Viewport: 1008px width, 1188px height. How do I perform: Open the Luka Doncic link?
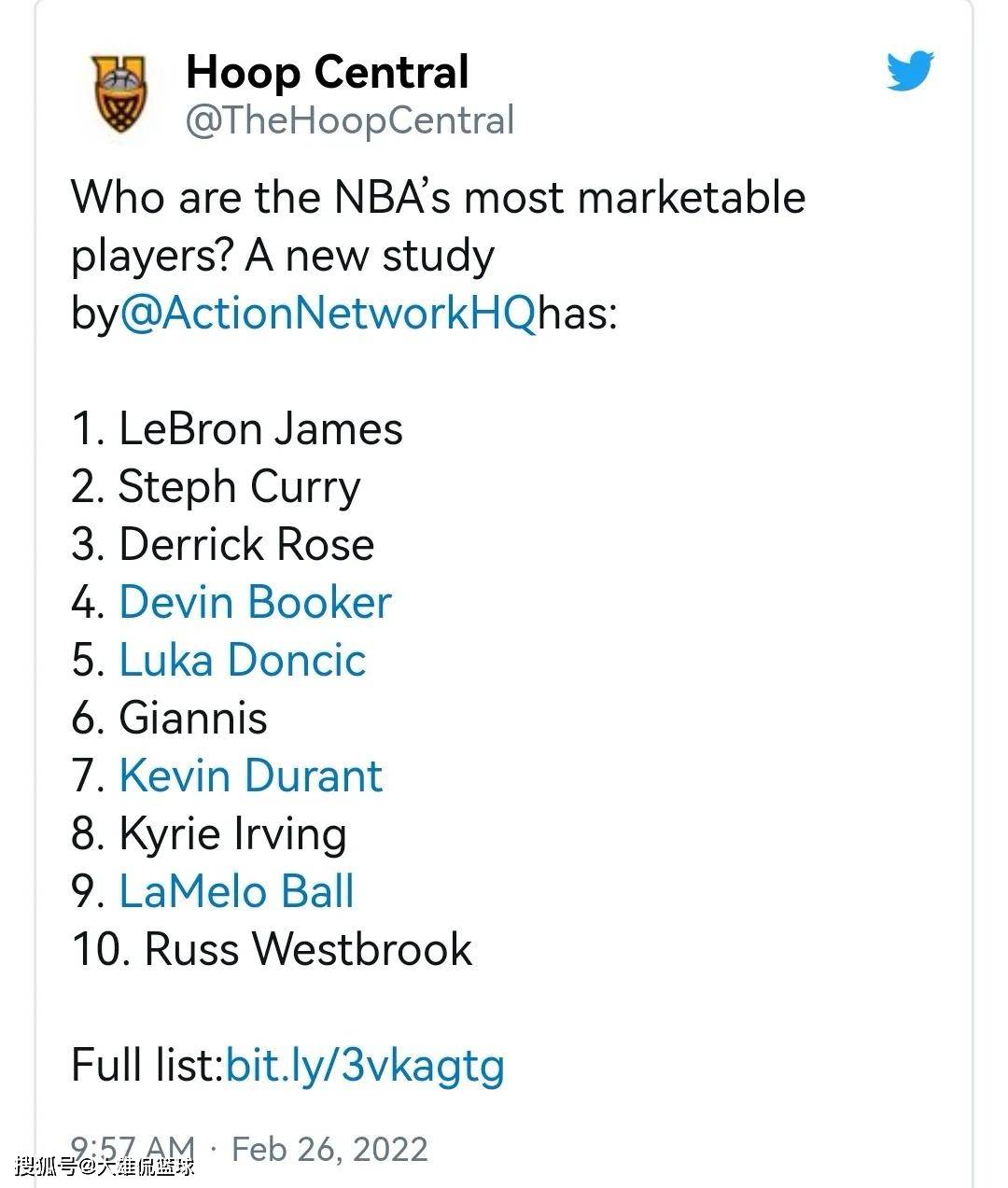(x=243, y=660)
